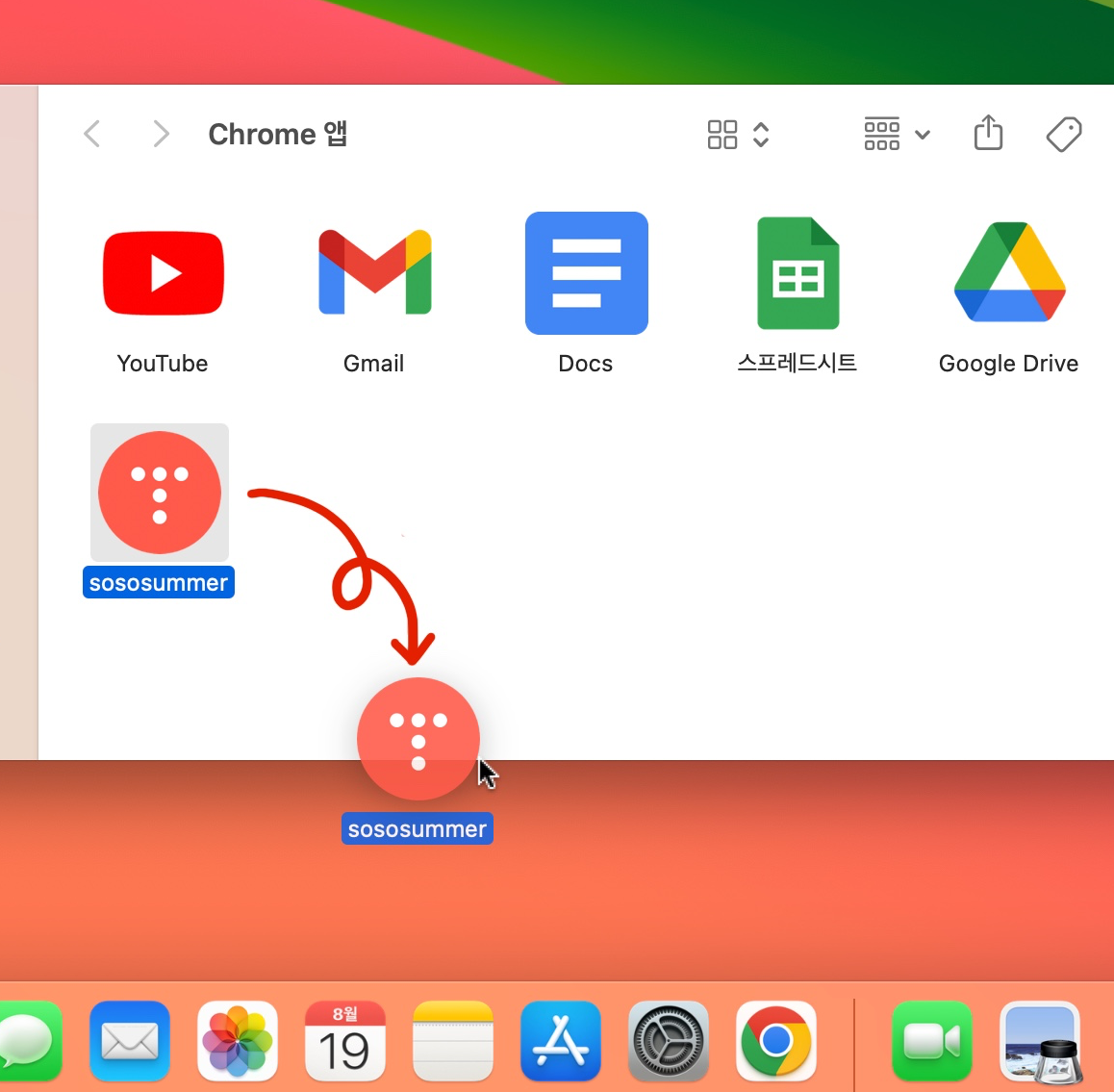
Task: Select the sososummer app icon in Finder
Action: 160,493
